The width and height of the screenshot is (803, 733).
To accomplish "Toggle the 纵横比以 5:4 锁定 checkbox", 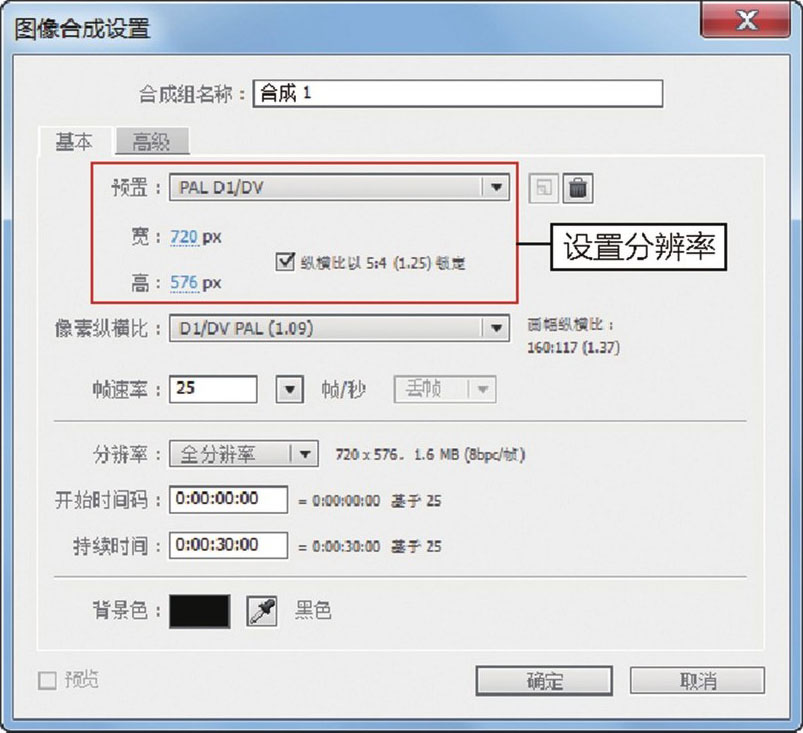I will [x=285, y=262].
